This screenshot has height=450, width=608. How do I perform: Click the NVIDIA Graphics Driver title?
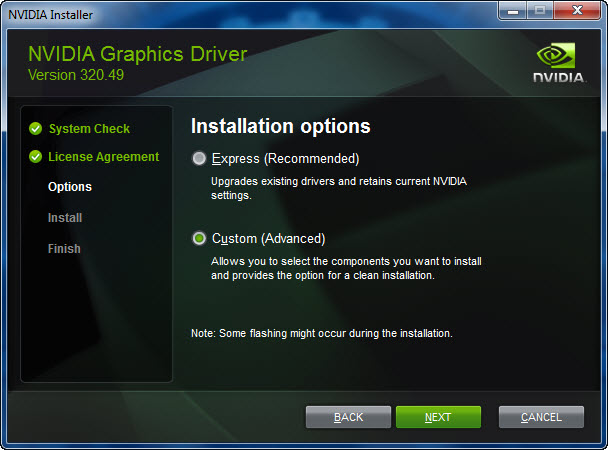pos(138,54)
